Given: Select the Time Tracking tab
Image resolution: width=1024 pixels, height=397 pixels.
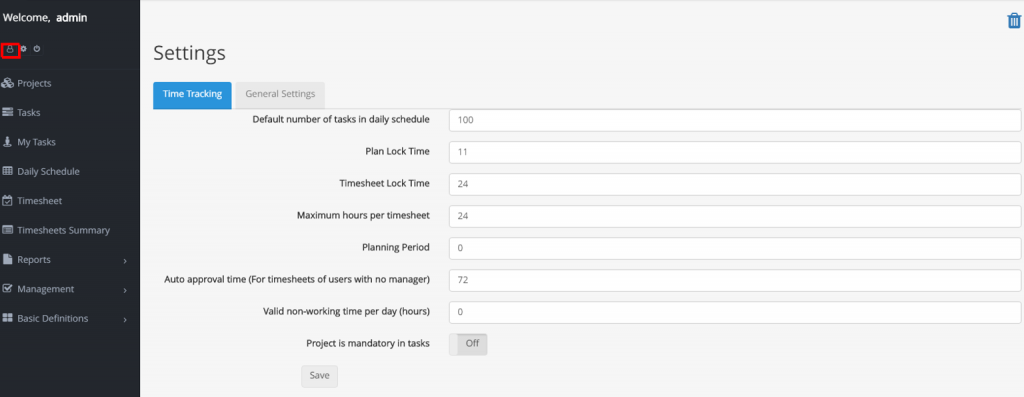Looking at the screenshot, I should tap(192, 95).
